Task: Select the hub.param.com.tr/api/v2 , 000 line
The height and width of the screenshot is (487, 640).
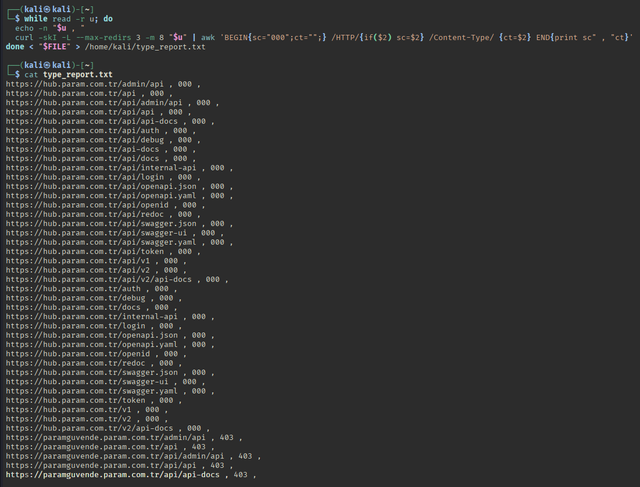Action: point(96,270)
